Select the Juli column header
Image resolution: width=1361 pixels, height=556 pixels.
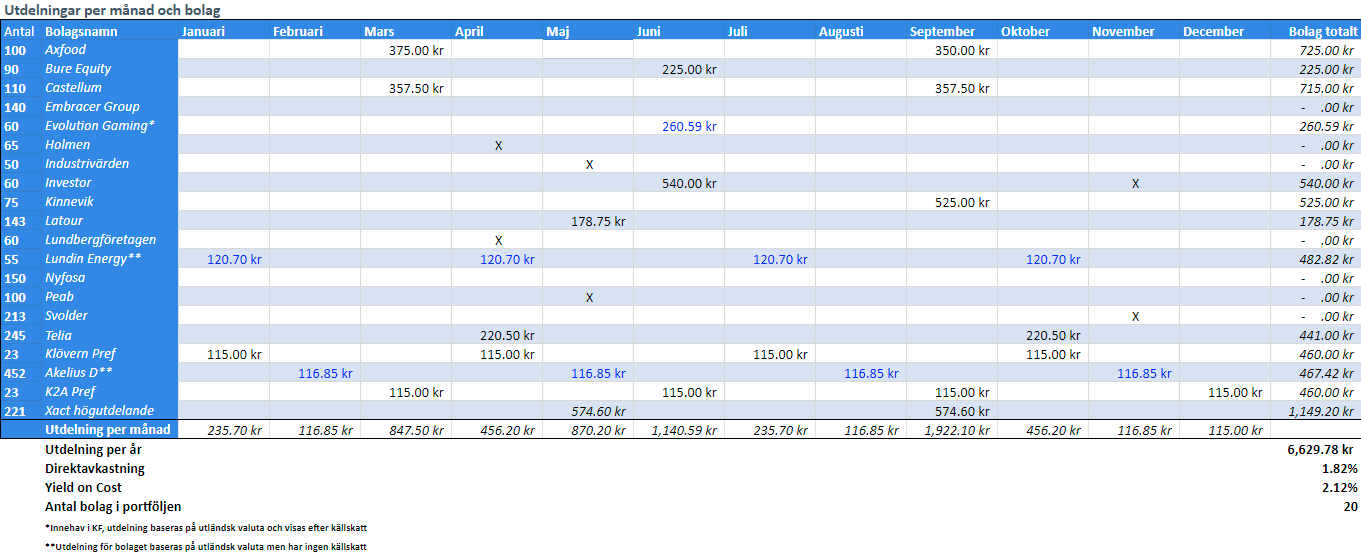(770, 31)
